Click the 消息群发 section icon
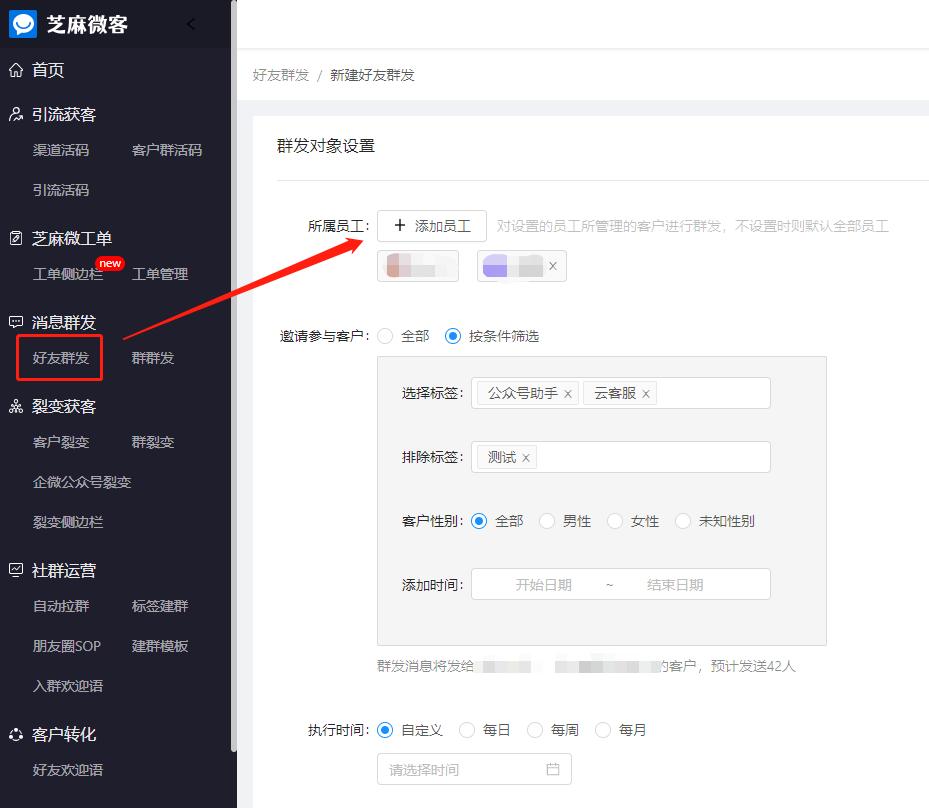This screenshot has height=808, width=929. pyautogui.click(x=15, y=322)
